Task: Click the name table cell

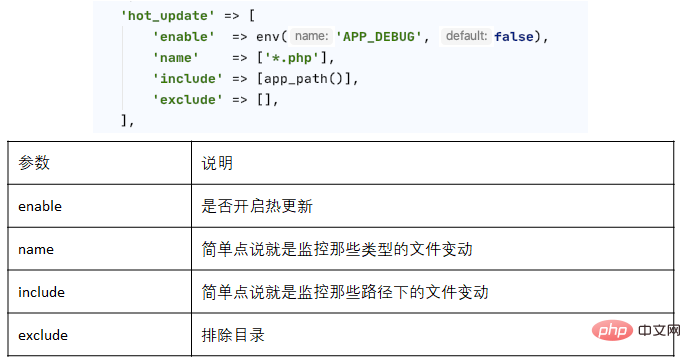Action: (100, 249)
